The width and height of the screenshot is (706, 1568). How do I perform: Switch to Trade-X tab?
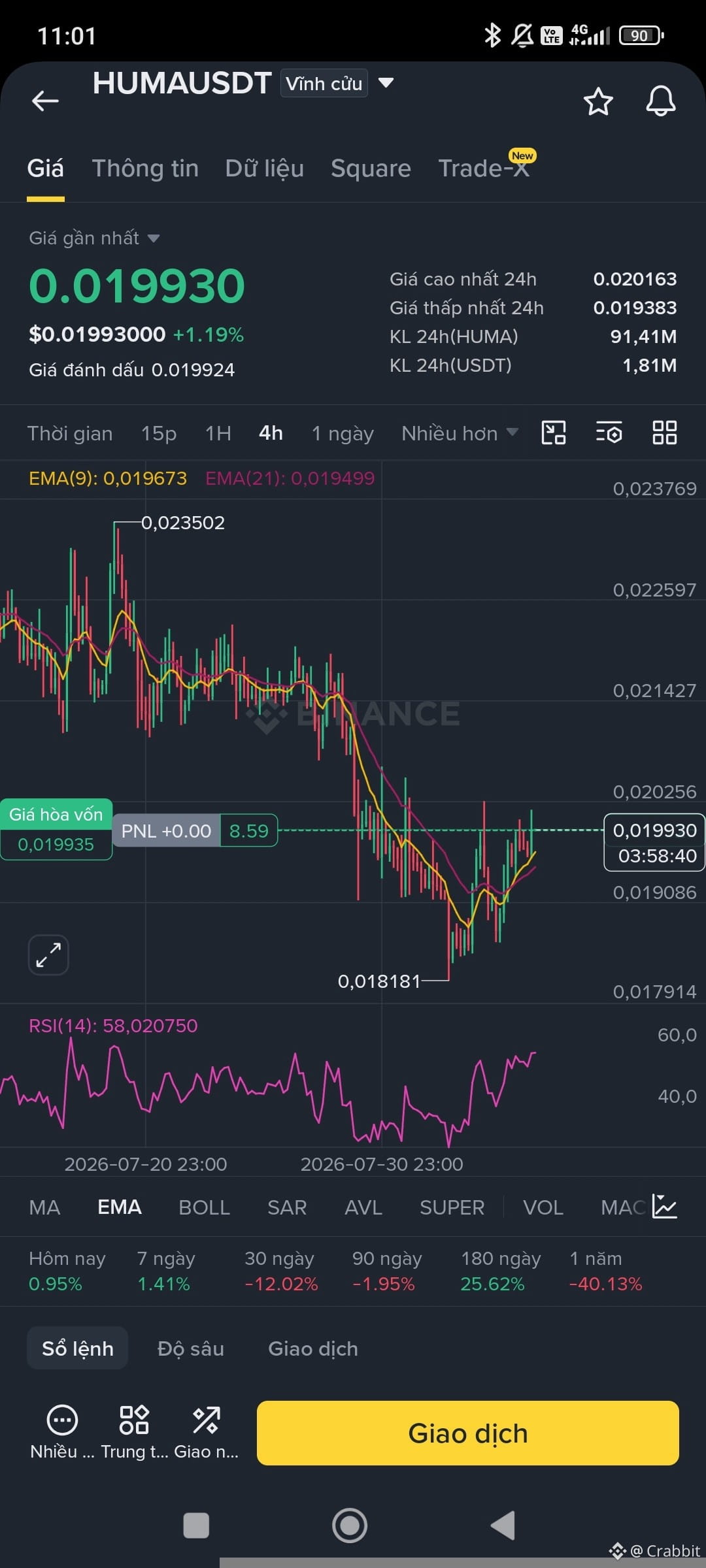point(484,169)
